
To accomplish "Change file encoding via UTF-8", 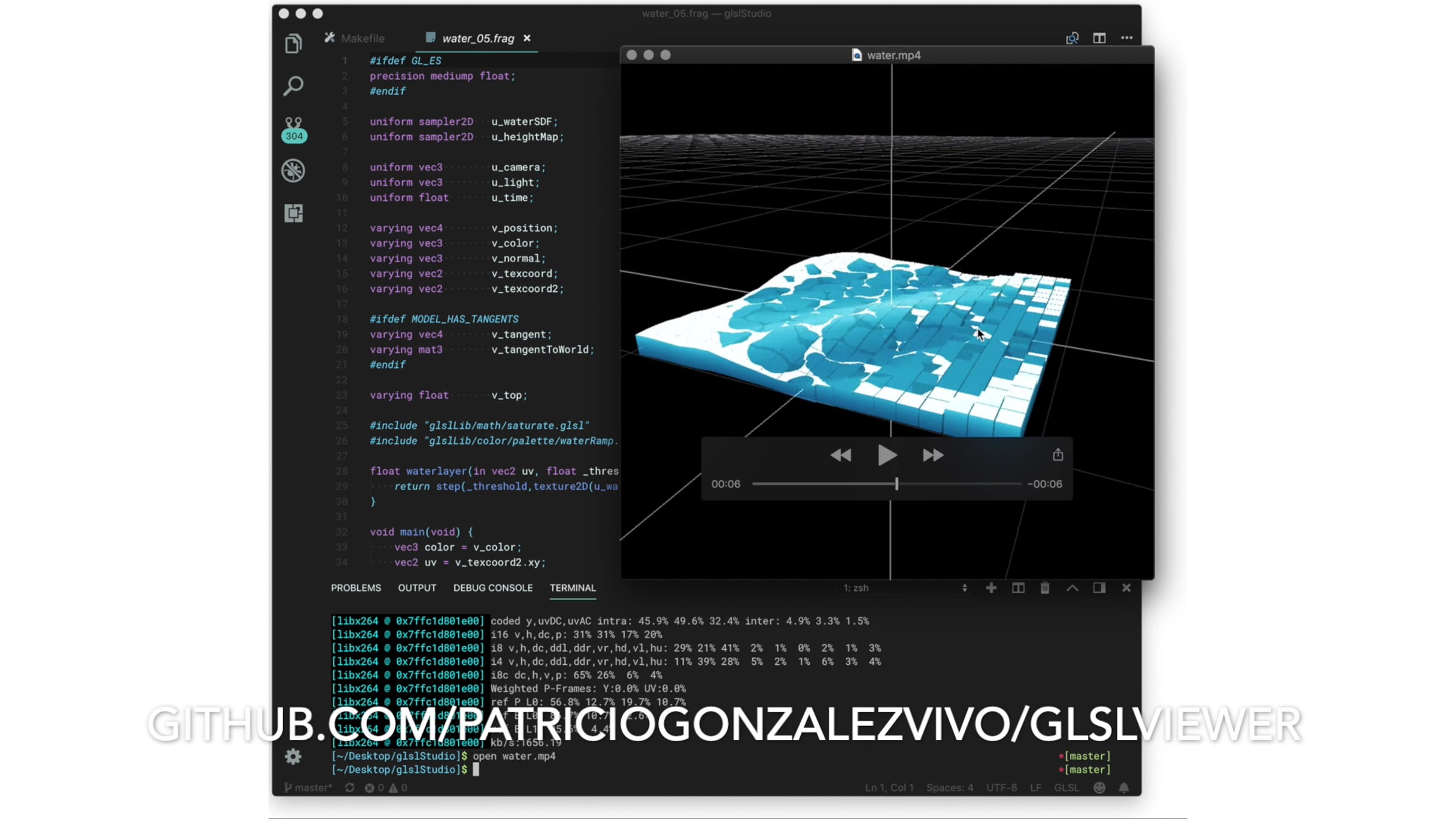I will (1002, 787).
